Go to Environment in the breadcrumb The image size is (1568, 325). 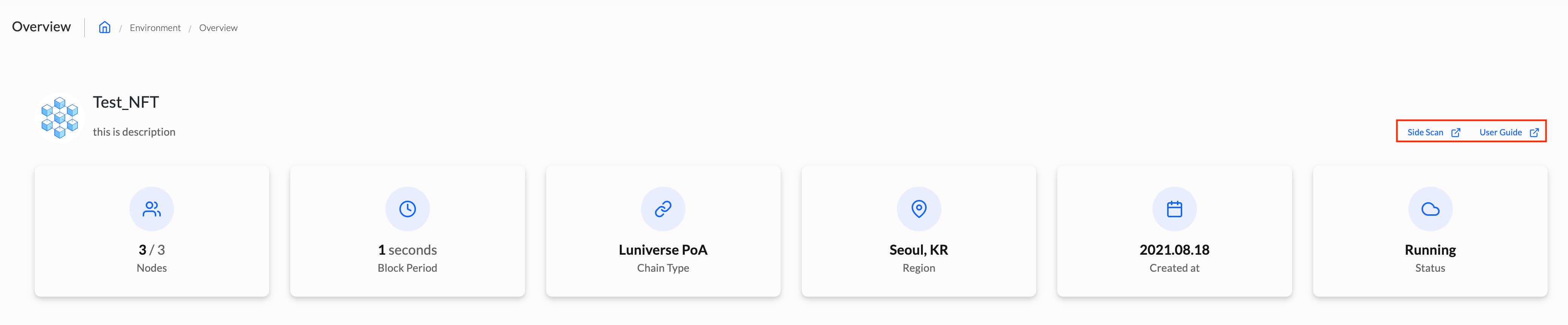(155, 28)
